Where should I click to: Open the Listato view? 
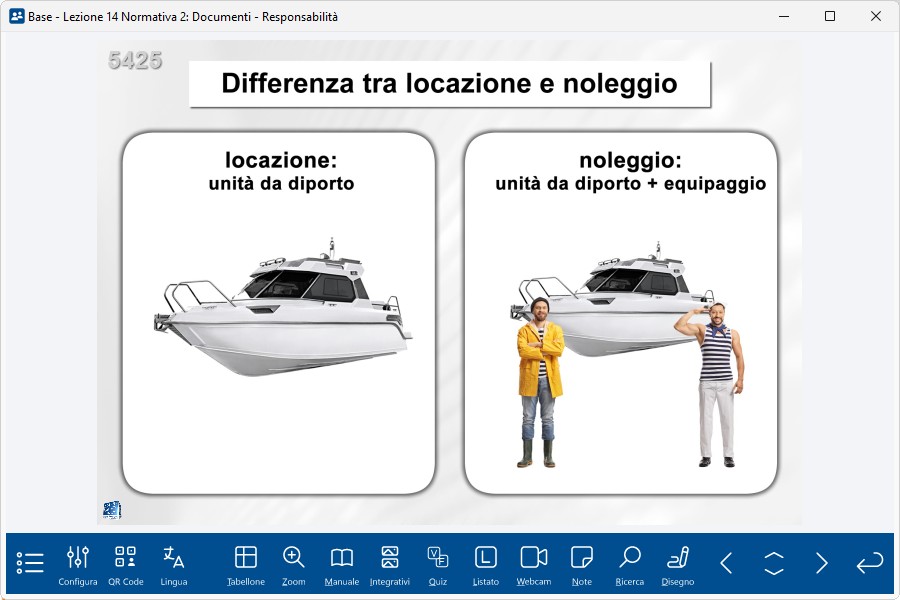[486, 564]
